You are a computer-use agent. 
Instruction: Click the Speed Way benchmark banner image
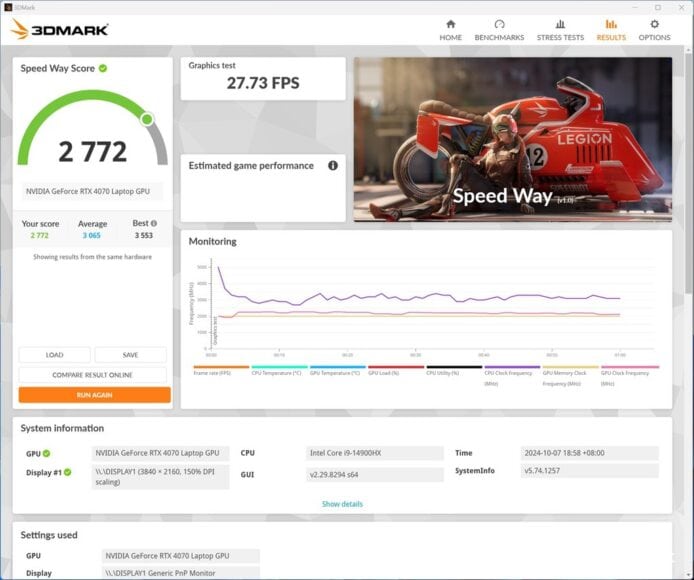[512, 138]
